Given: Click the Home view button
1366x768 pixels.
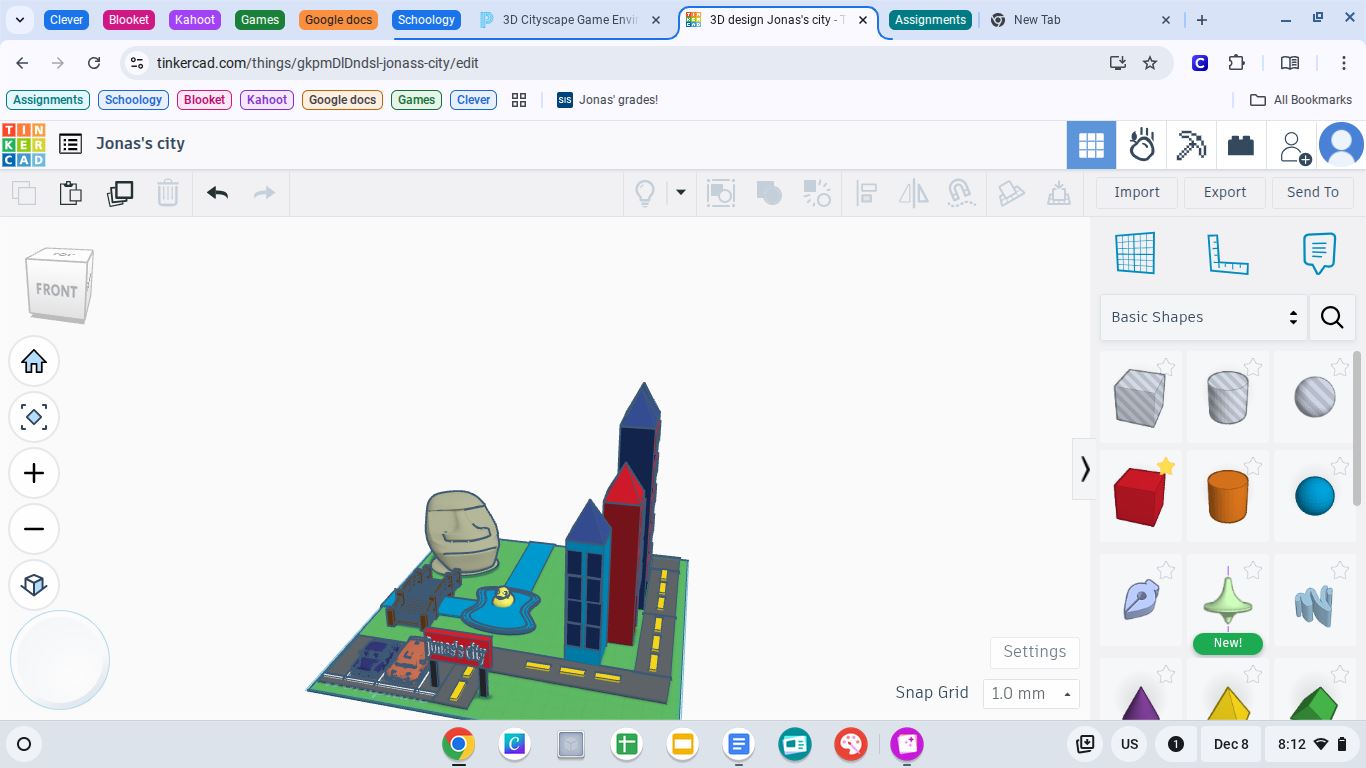Looking at the screenshot, I should pos(34,361).
